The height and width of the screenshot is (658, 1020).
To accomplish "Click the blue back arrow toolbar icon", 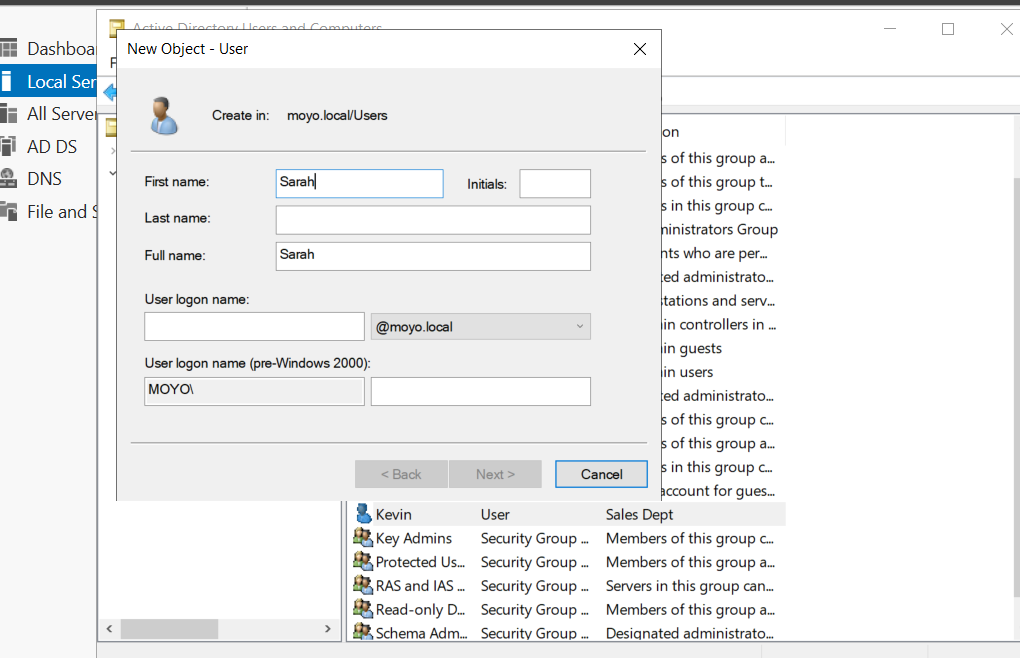I will point(109,93).
